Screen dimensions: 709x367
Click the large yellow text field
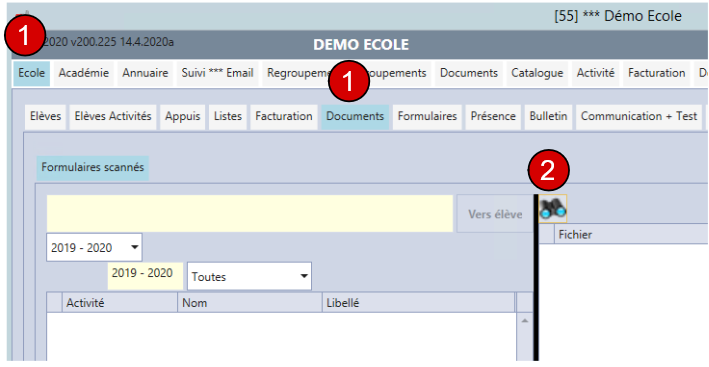(x=250, y=214)
